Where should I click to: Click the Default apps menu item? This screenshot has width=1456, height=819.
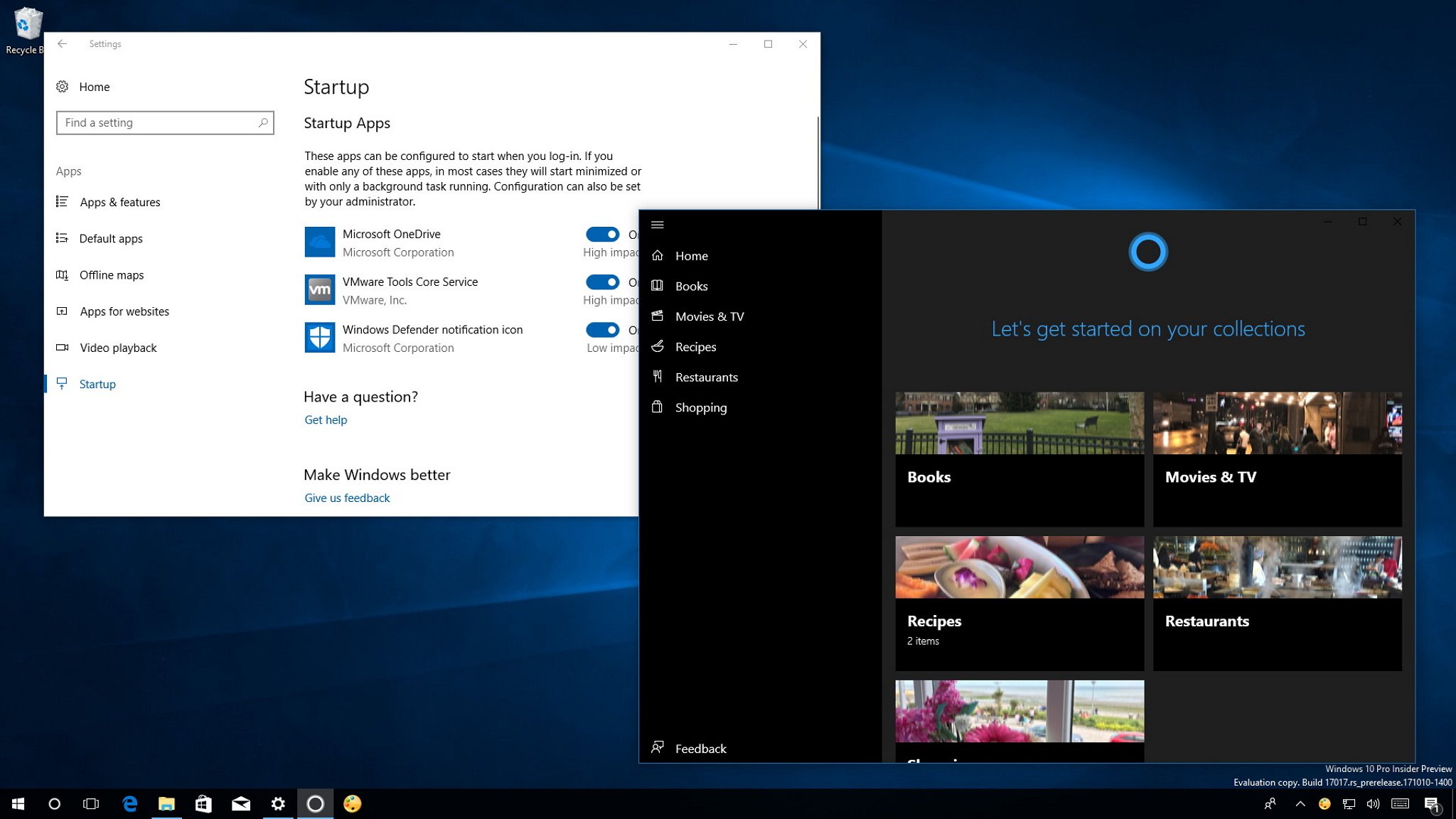tap(110, 238)
